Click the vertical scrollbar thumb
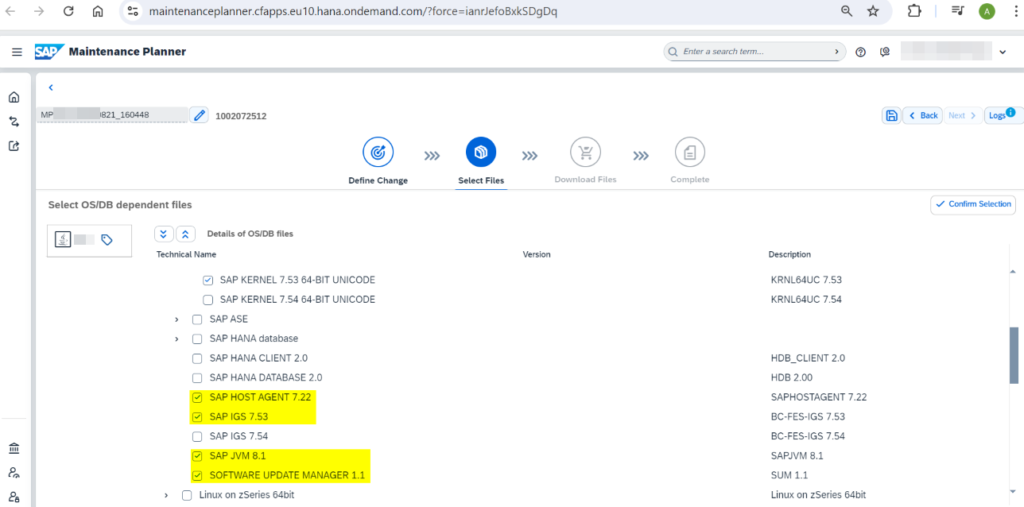1024x507 pixels. tap(1014, 355)
